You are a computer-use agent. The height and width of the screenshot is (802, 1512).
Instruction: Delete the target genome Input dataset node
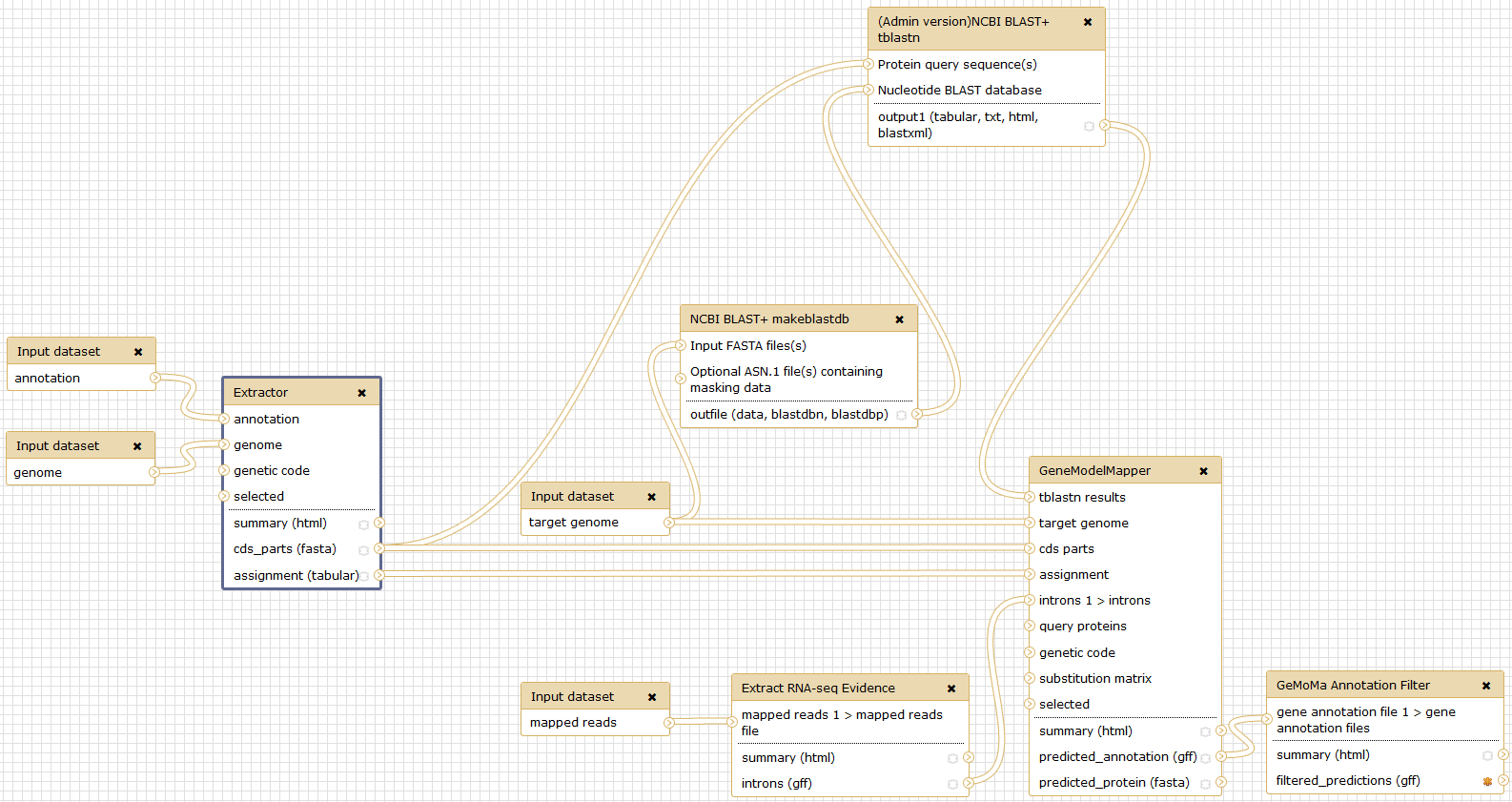pyautogui.click(x=652, y=497)
